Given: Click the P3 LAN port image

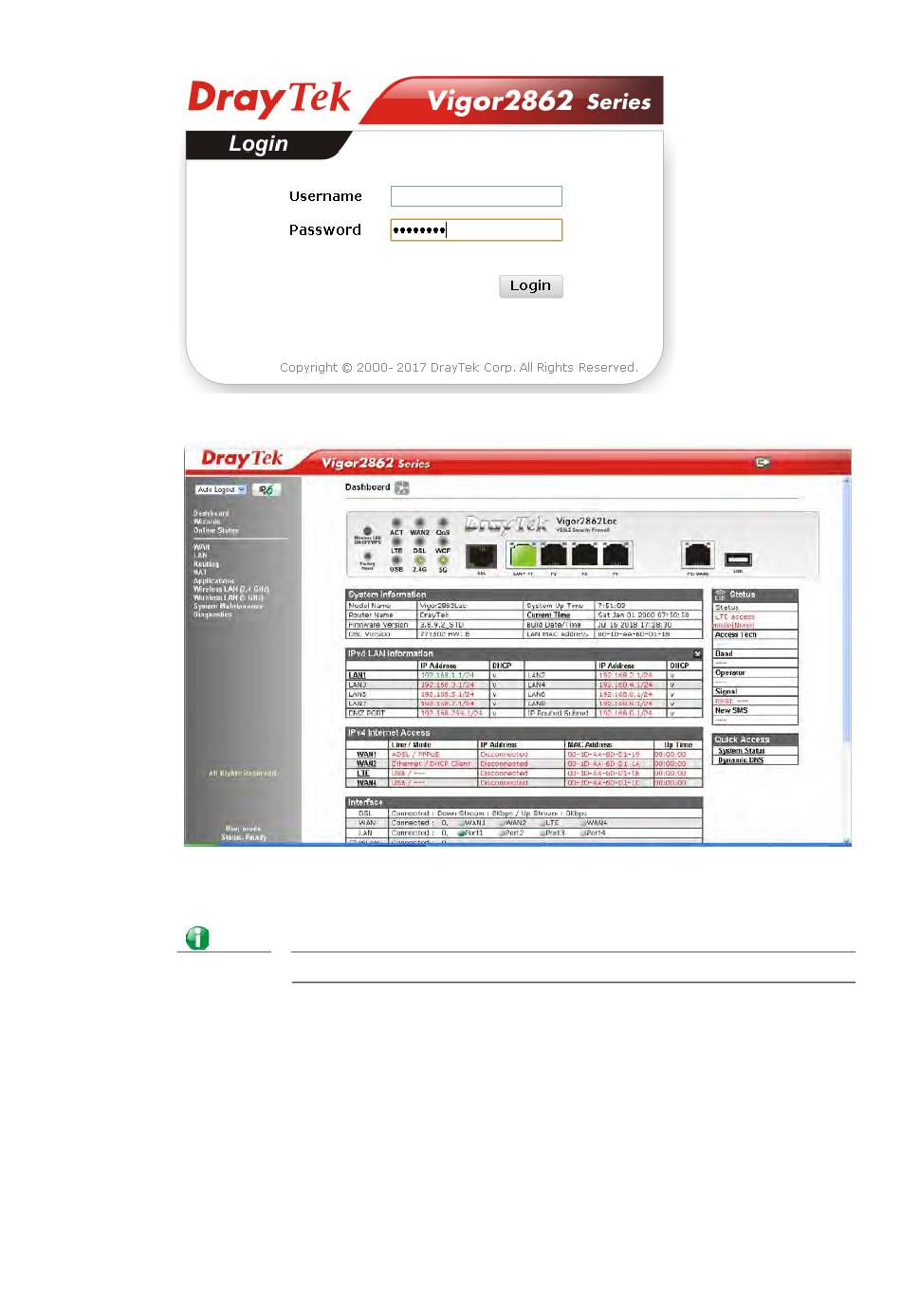Looking at the screenshot, I should (x=585, y=555).
